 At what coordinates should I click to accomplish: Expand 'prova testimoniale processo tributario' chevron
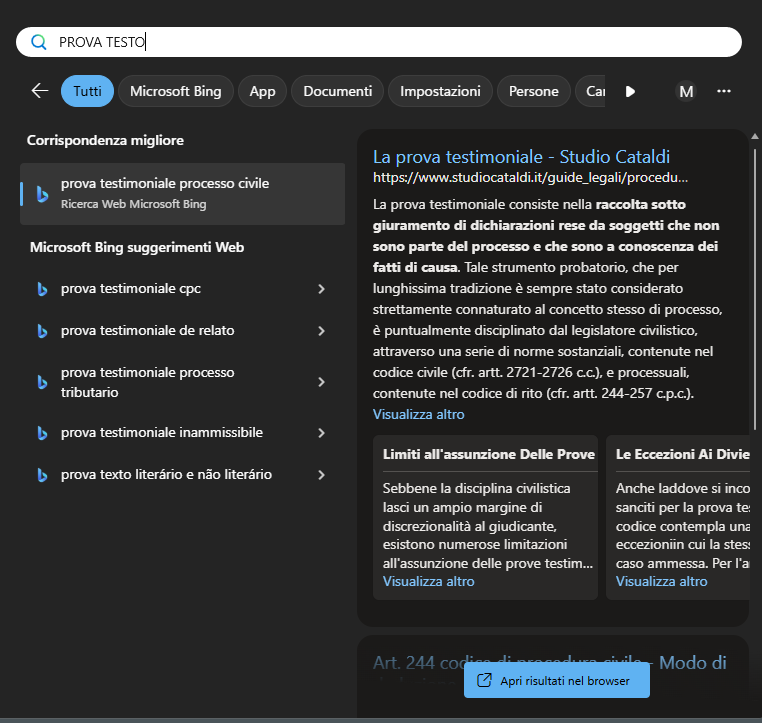click(321, 382)
